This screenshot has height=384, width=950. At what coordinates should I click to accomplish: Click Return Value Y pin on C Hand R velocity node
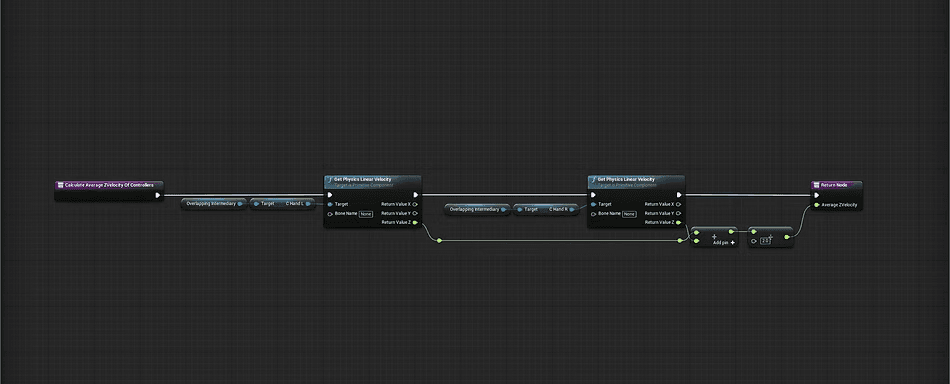tap(678, 213)
